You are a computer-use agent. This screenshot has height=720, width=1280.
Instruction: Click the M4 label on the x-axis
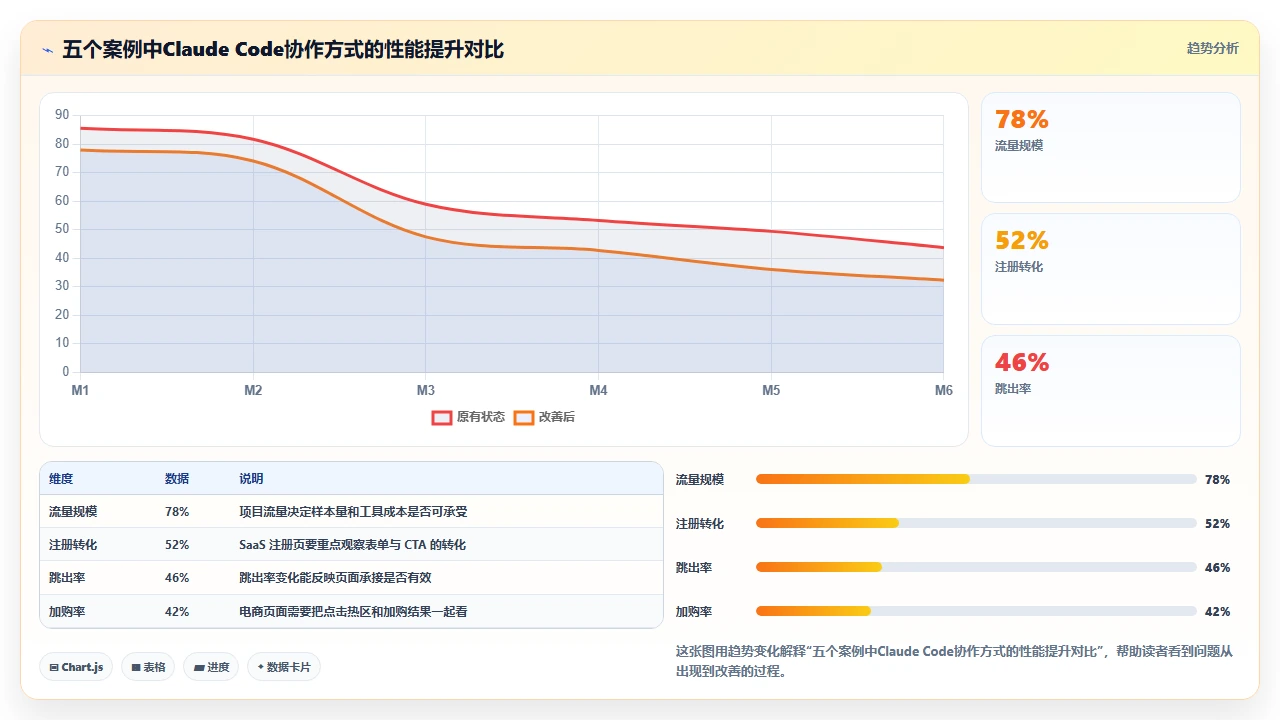point(598,390)
